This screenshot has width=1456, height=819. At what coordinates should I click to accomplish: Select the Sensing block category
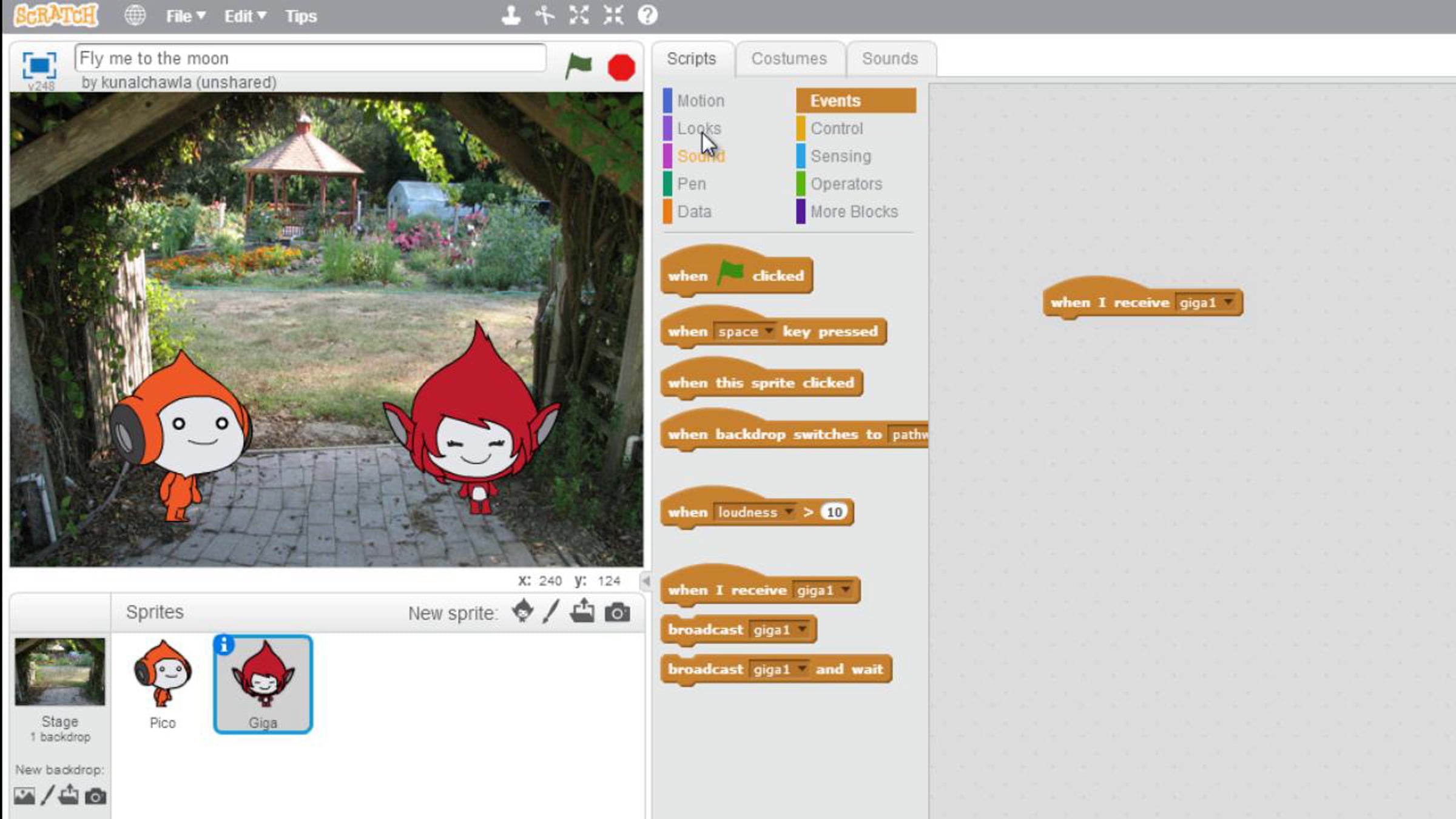click(841, 157)
